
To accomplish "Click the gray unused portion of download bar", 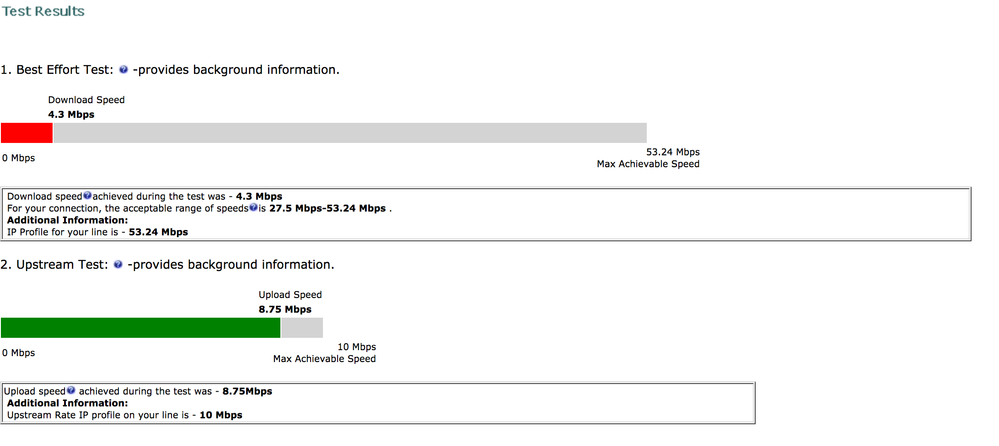I will pos(350,133).
